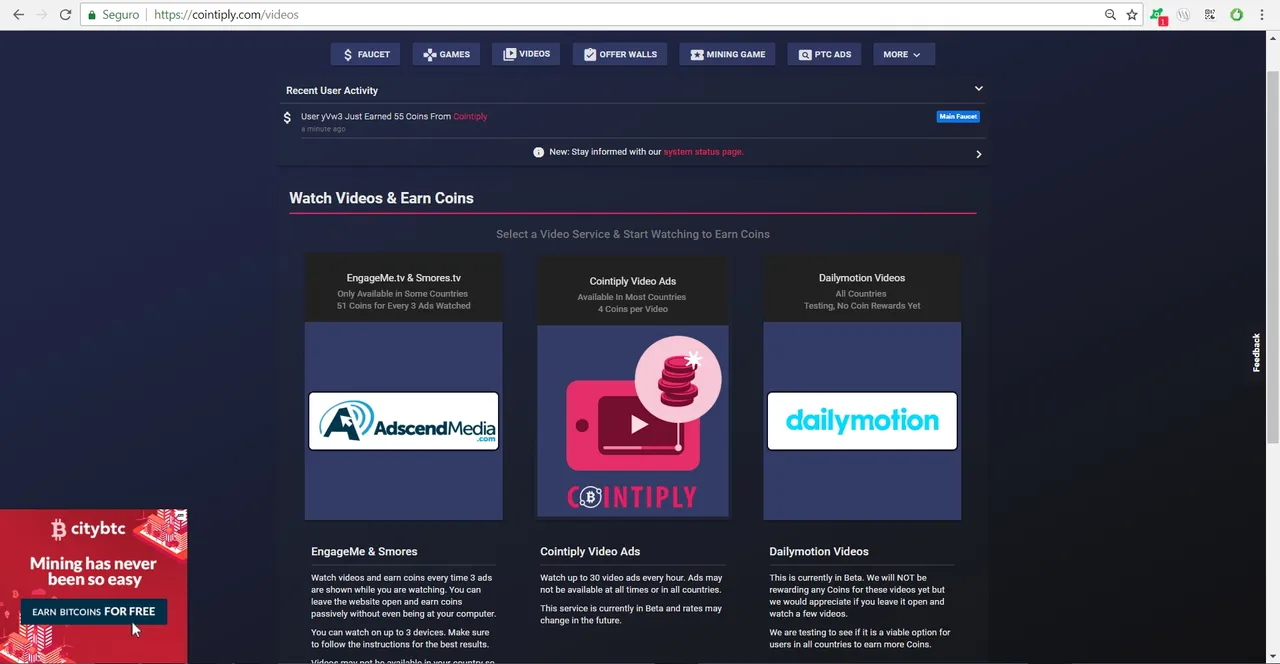Open the Chrome three-dot menu
Viewport: 1280px width, 664px height.
coord(1262,15)
